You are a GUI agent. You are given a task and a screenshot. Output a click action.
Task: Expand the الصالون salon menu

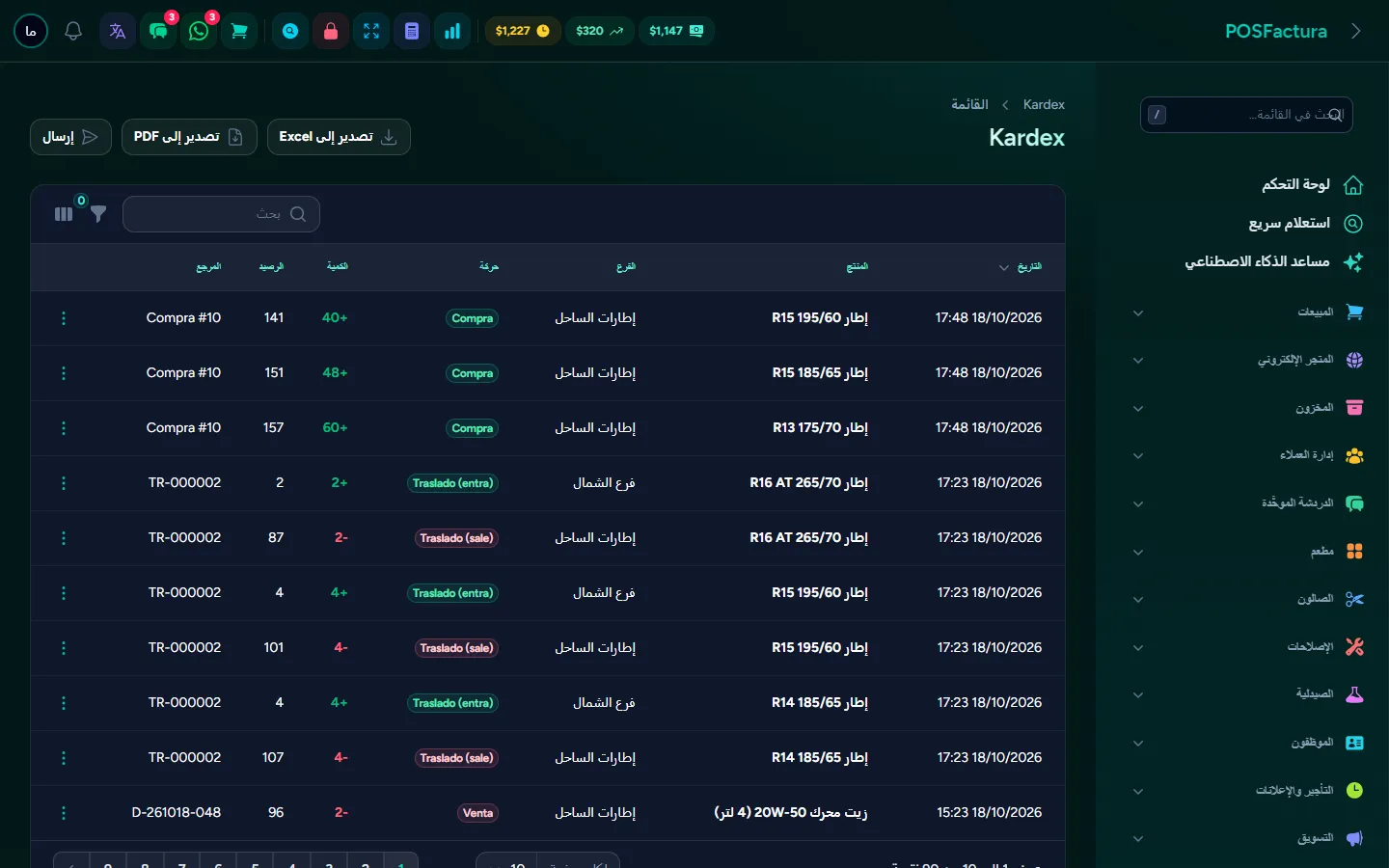pos(1246,599)
